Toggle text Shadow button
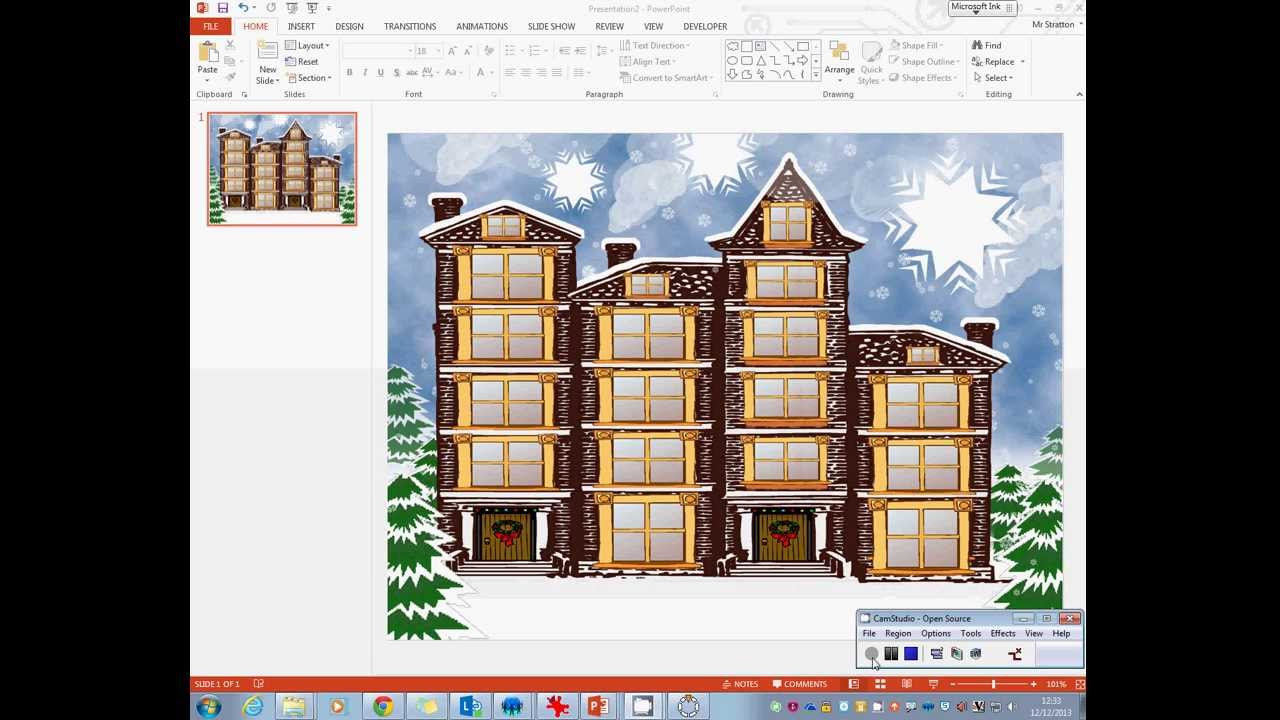Image resolution: width=1280 pixels, height=720 pixels. 396,72
